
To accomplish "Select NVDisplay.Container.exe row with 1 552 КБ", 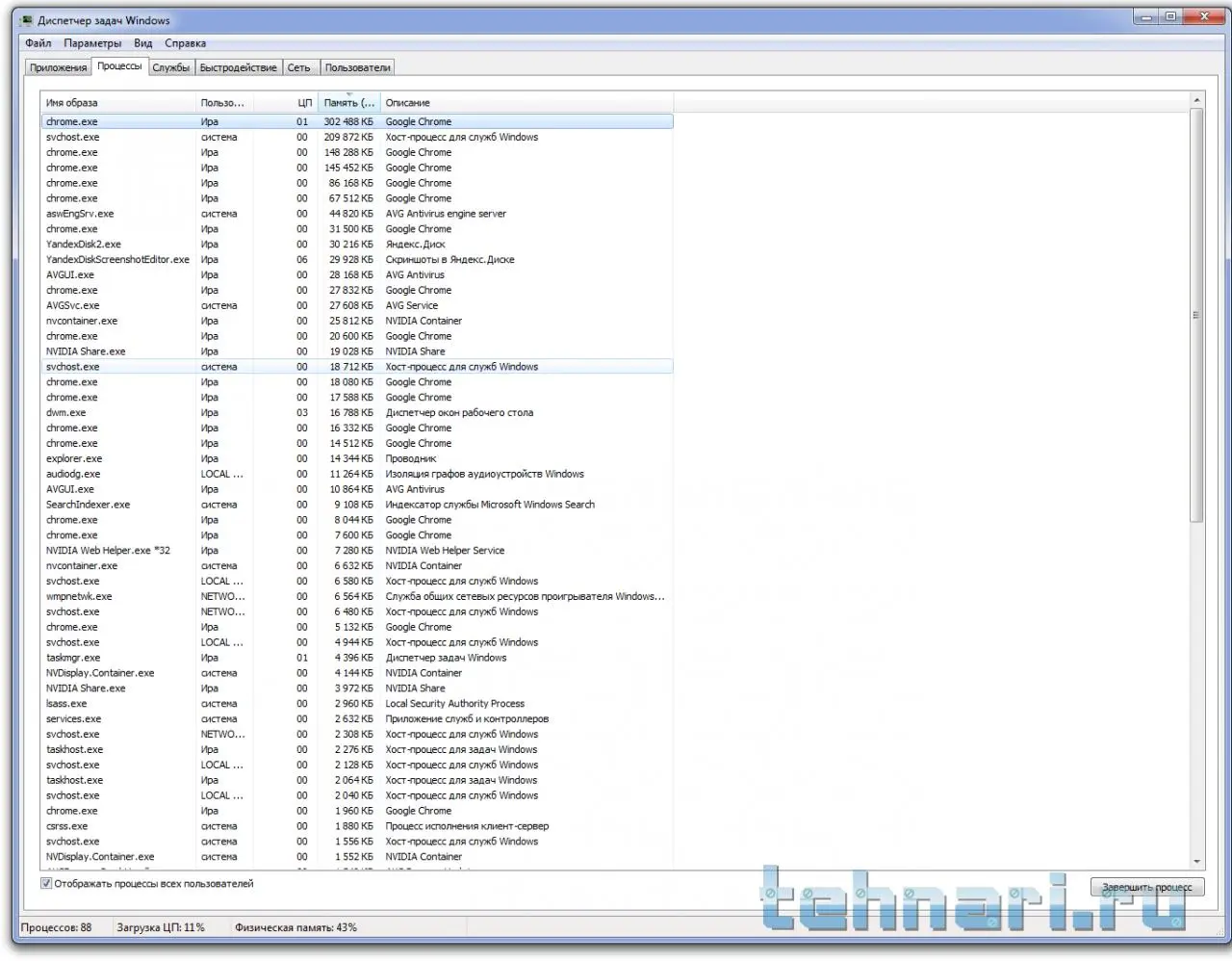I will coord(357,857).
